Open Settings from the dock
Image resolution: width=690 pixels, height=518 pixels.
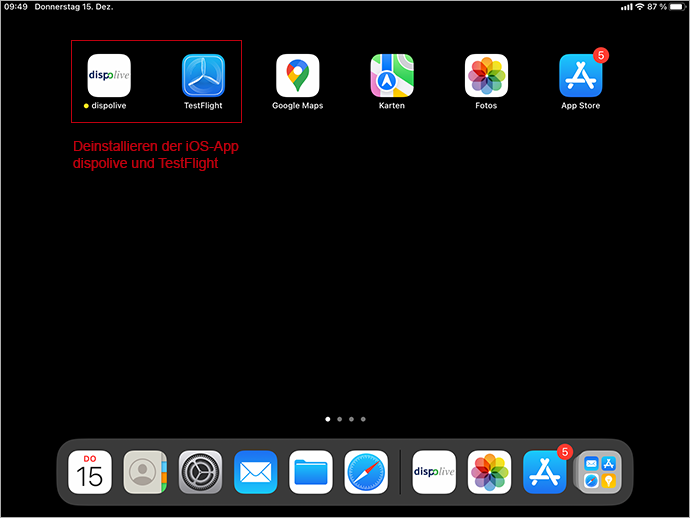click(x=200, y=472)
